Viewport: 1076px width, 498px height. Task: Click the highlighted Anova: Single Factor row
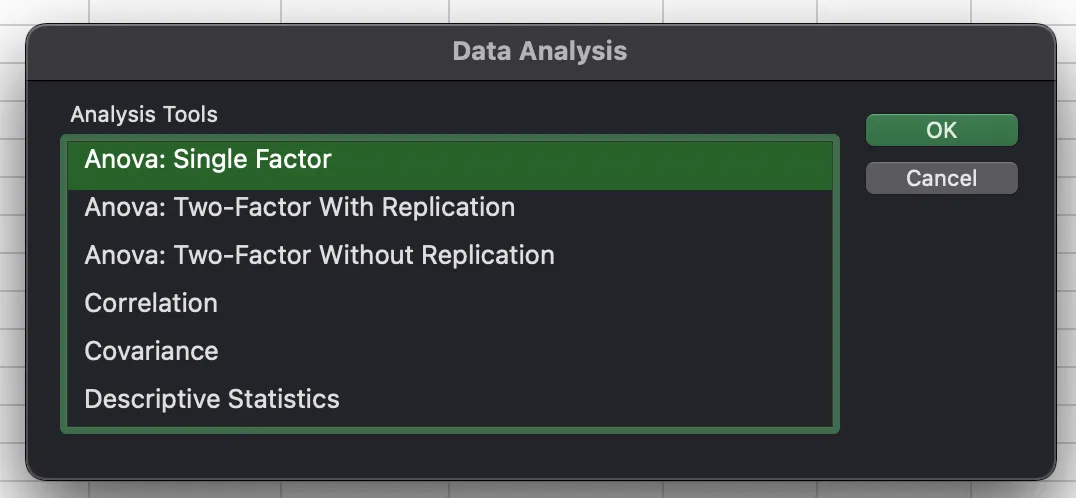coord(208,159)
